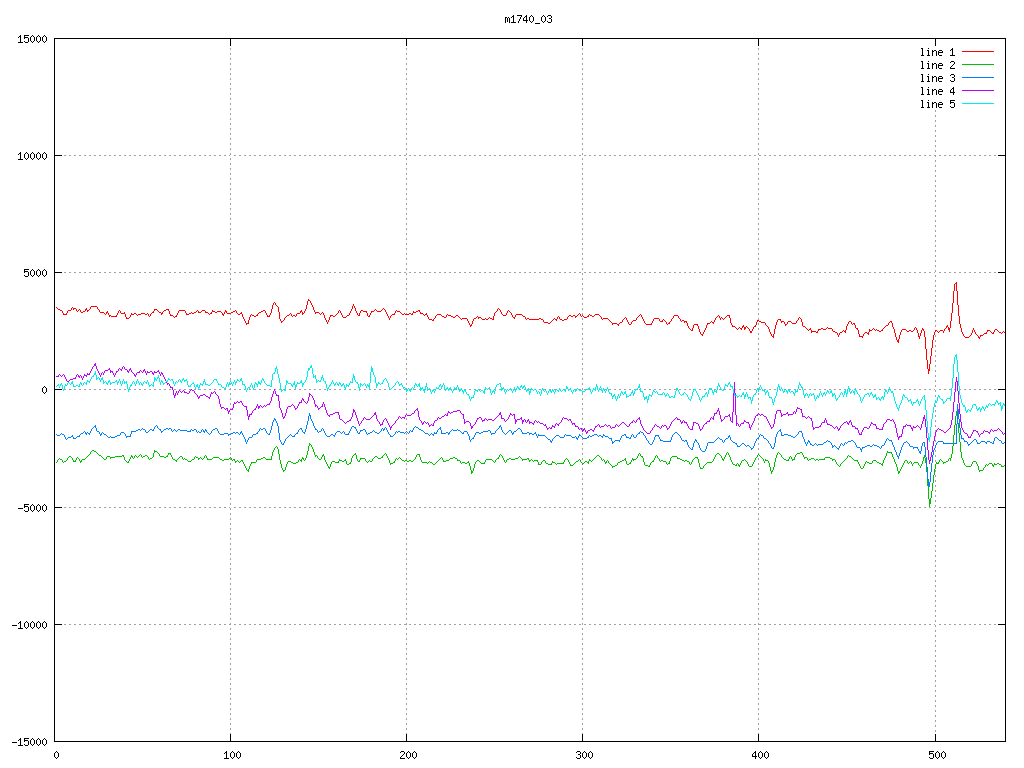Click the red line's highest peak
The image size is (1024, 768).
(x=956, y=283)
